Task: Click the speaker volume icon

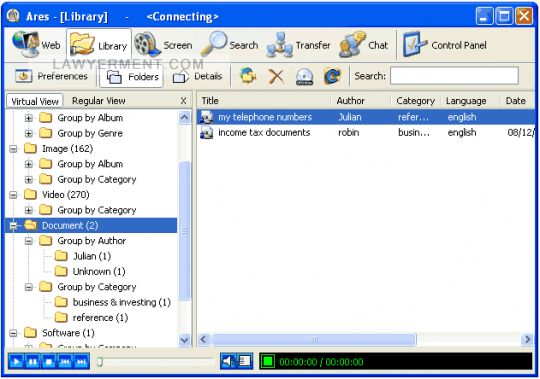Action: (228, 361)
